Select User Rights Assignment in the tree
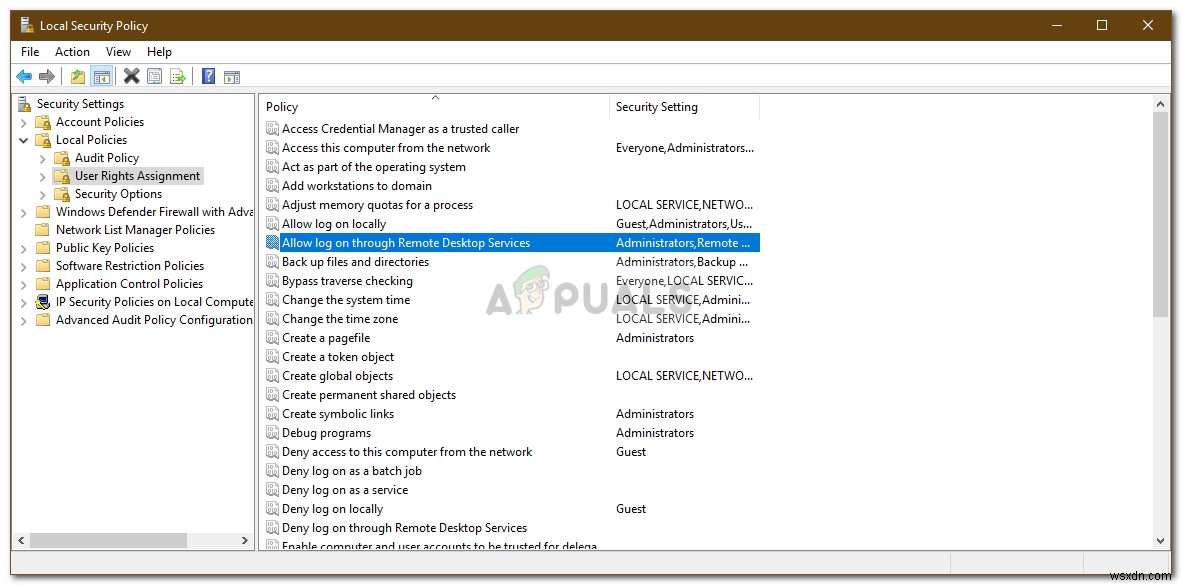The height and width of the screenshot is (586, 1183). pyautogui.click(x=135, y=175)
